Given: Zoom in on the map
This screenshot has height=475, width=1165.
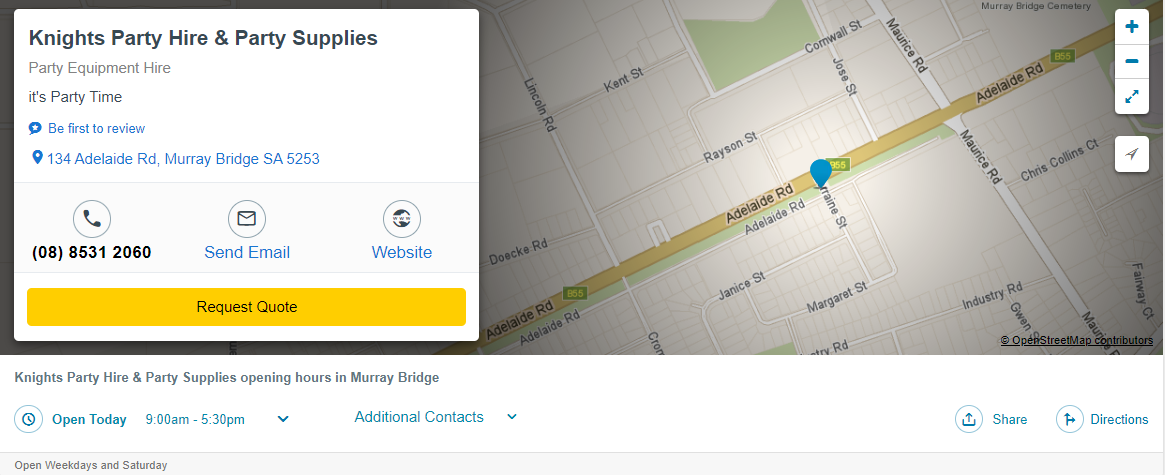Looking at the screenshot, I should 1132,27.
